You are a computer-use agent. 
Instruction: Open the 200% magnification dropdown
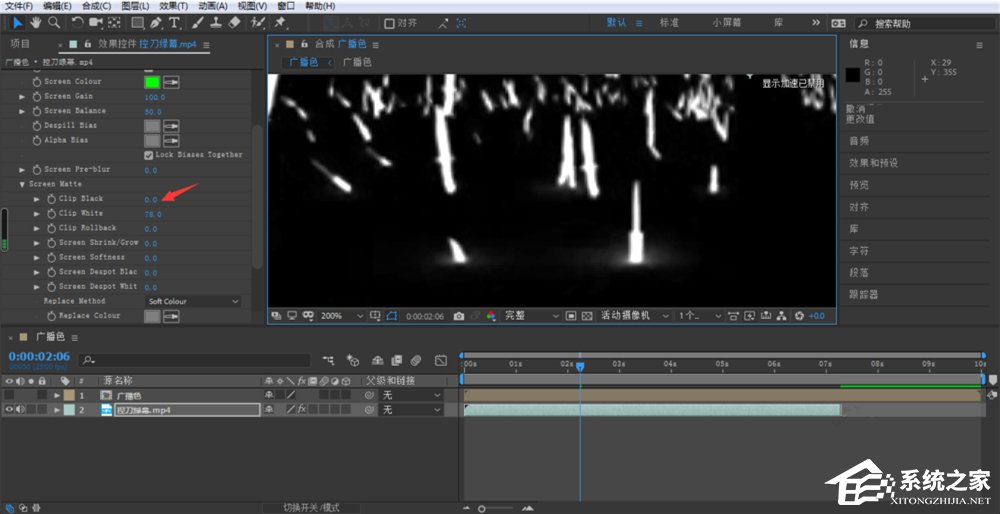(340, 316)
